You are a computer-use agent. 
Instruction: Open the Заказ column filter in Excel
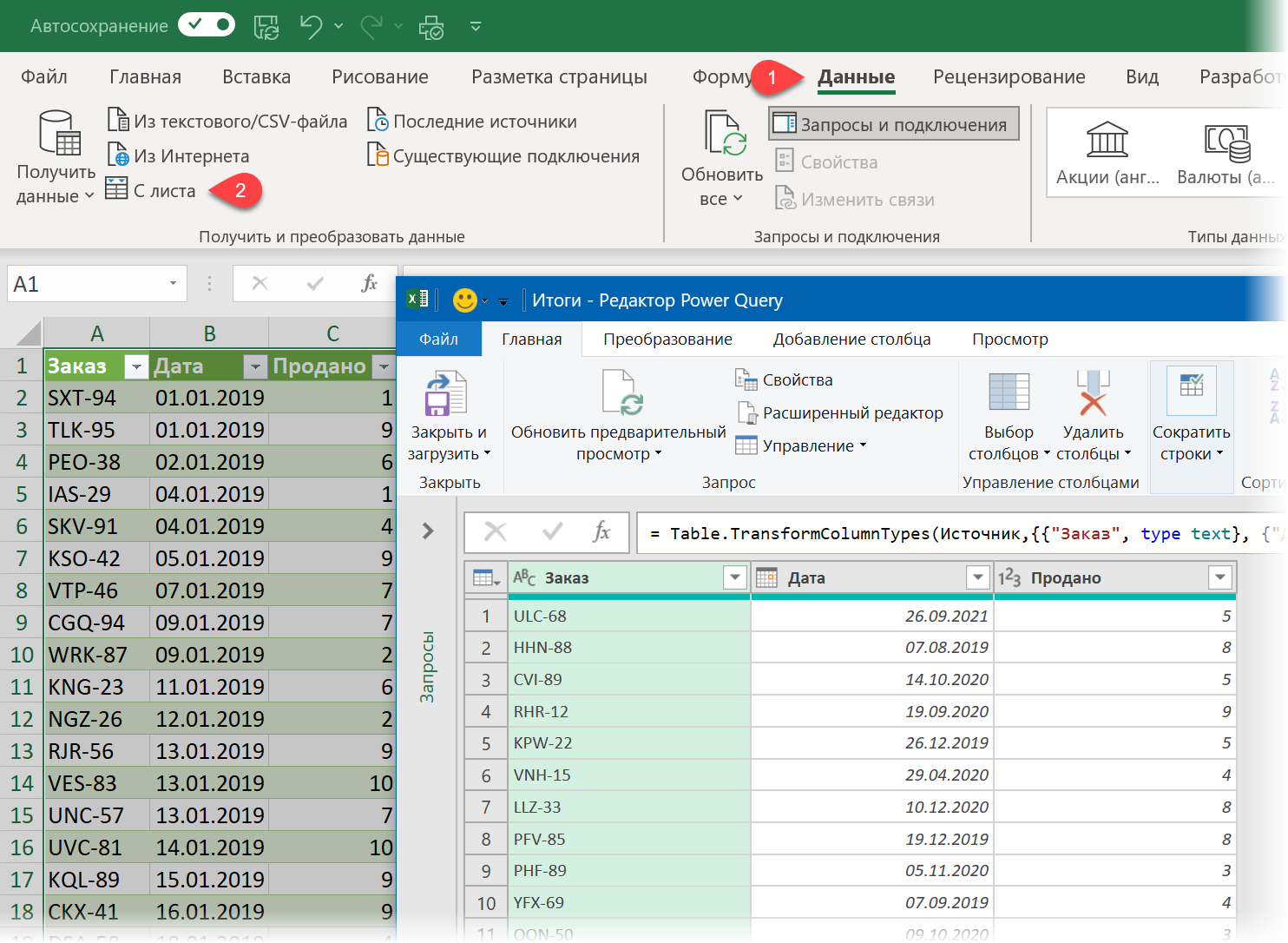(x=136, y=367)
